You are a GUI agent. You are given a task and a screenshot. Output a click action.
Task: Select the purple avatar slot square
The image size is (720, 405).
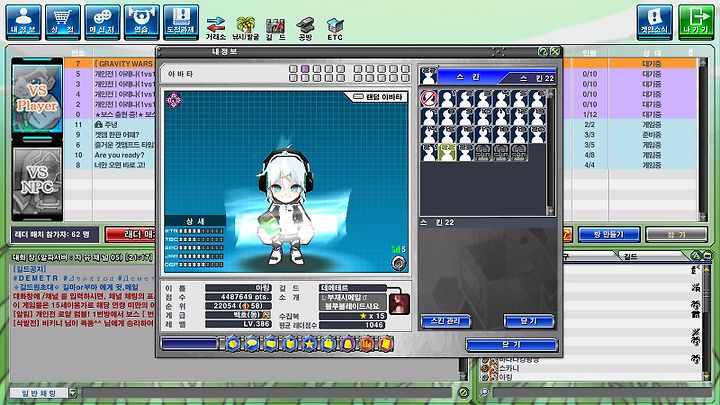[x=305, y=69]
